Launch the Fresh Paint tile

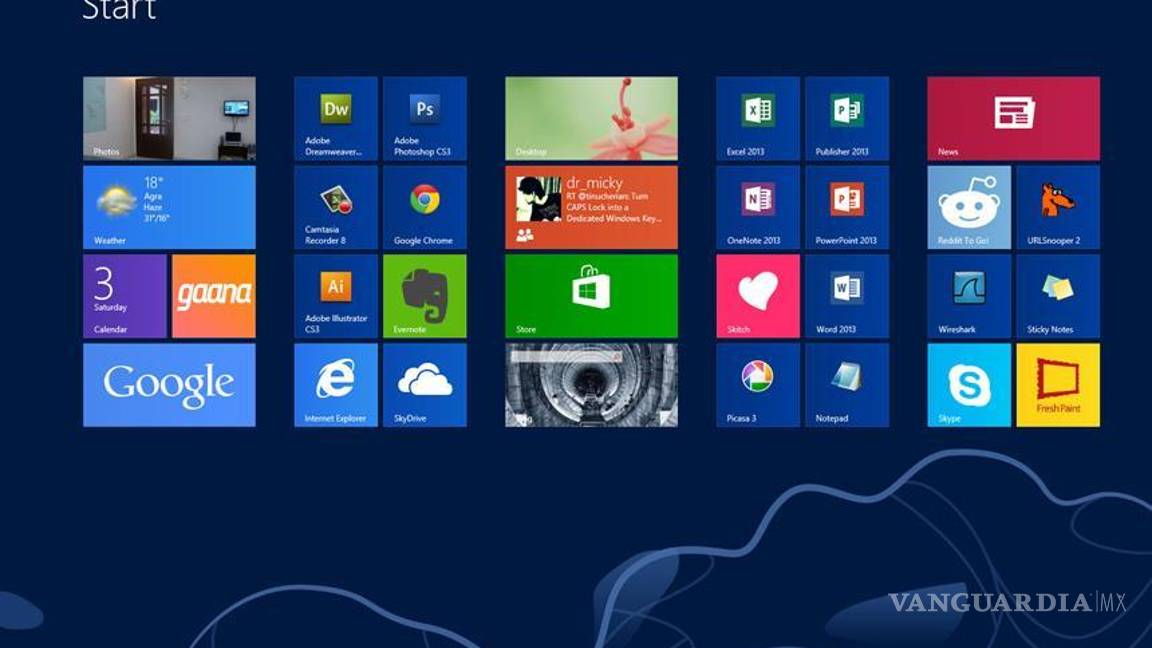click(x=1058, y=385)
